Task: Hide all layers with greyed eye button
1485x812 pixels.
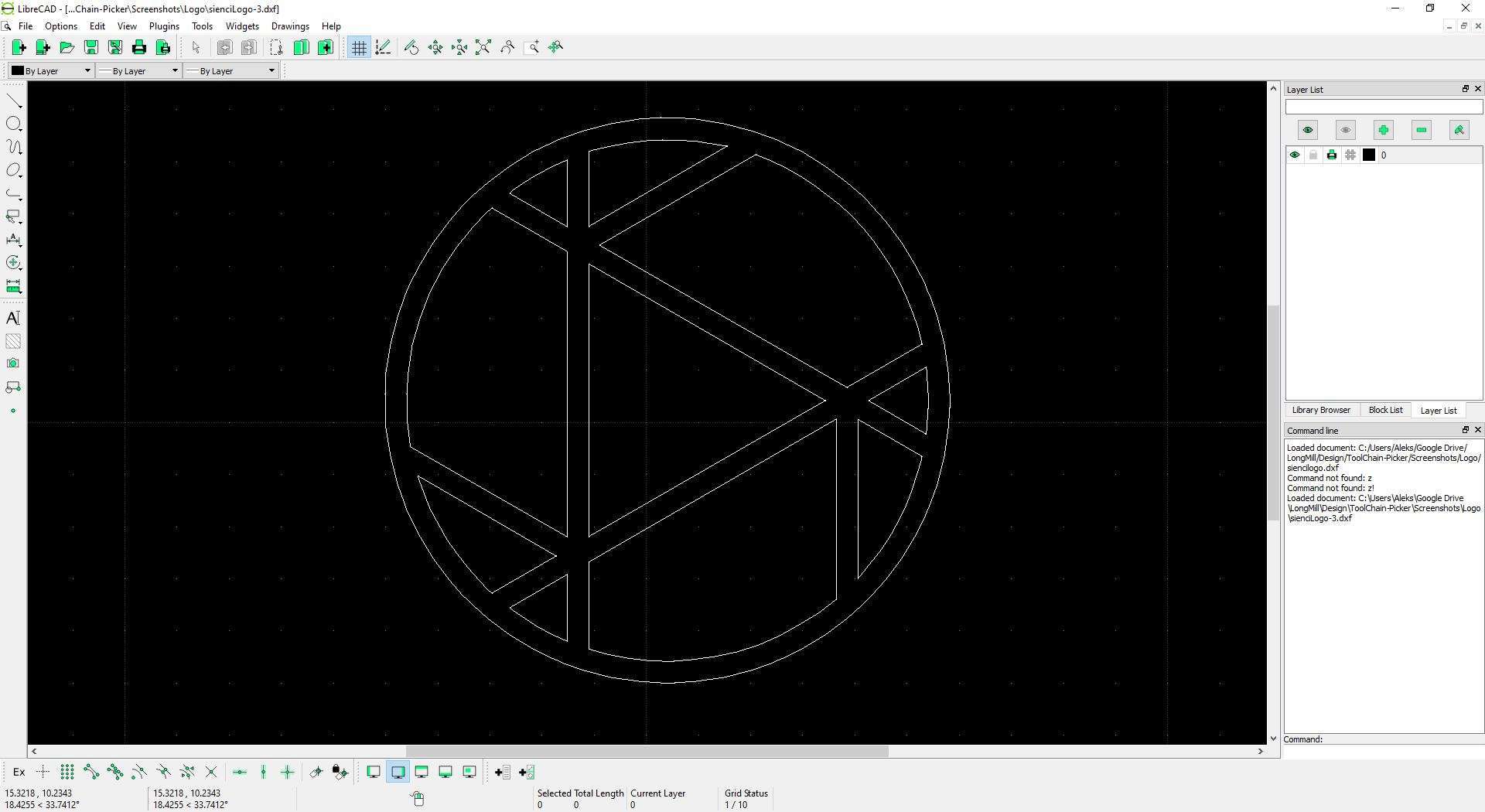Action: pos(1346,130)
